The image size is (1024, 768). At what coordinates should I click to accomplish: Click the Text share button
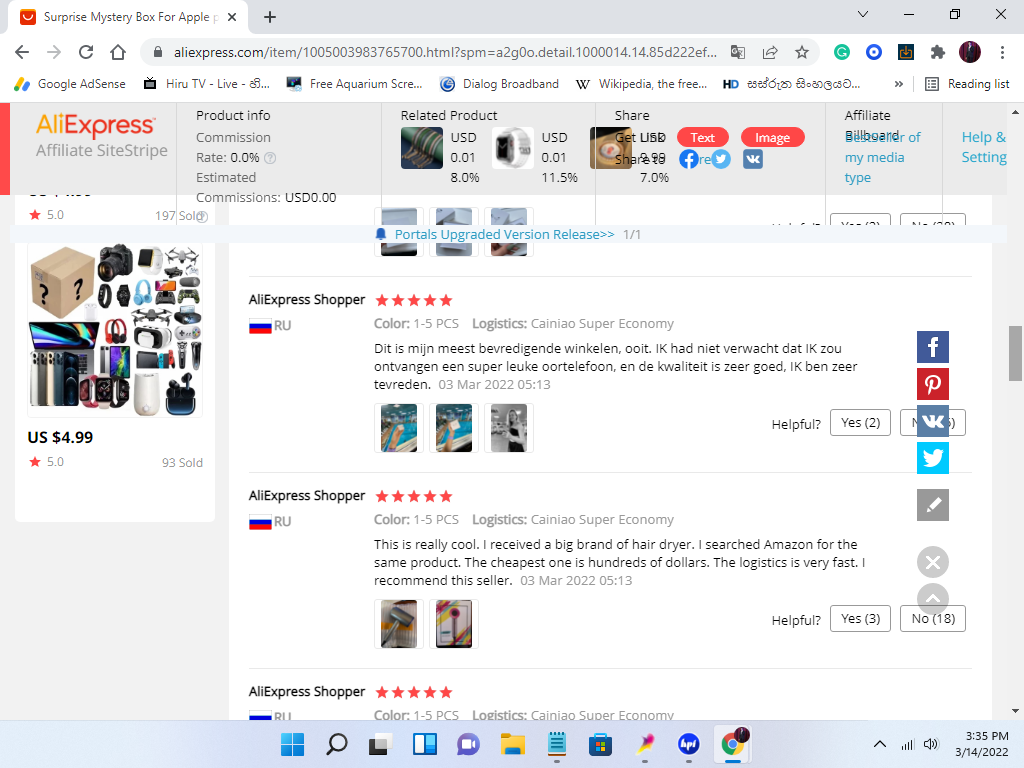pos(703,137)
